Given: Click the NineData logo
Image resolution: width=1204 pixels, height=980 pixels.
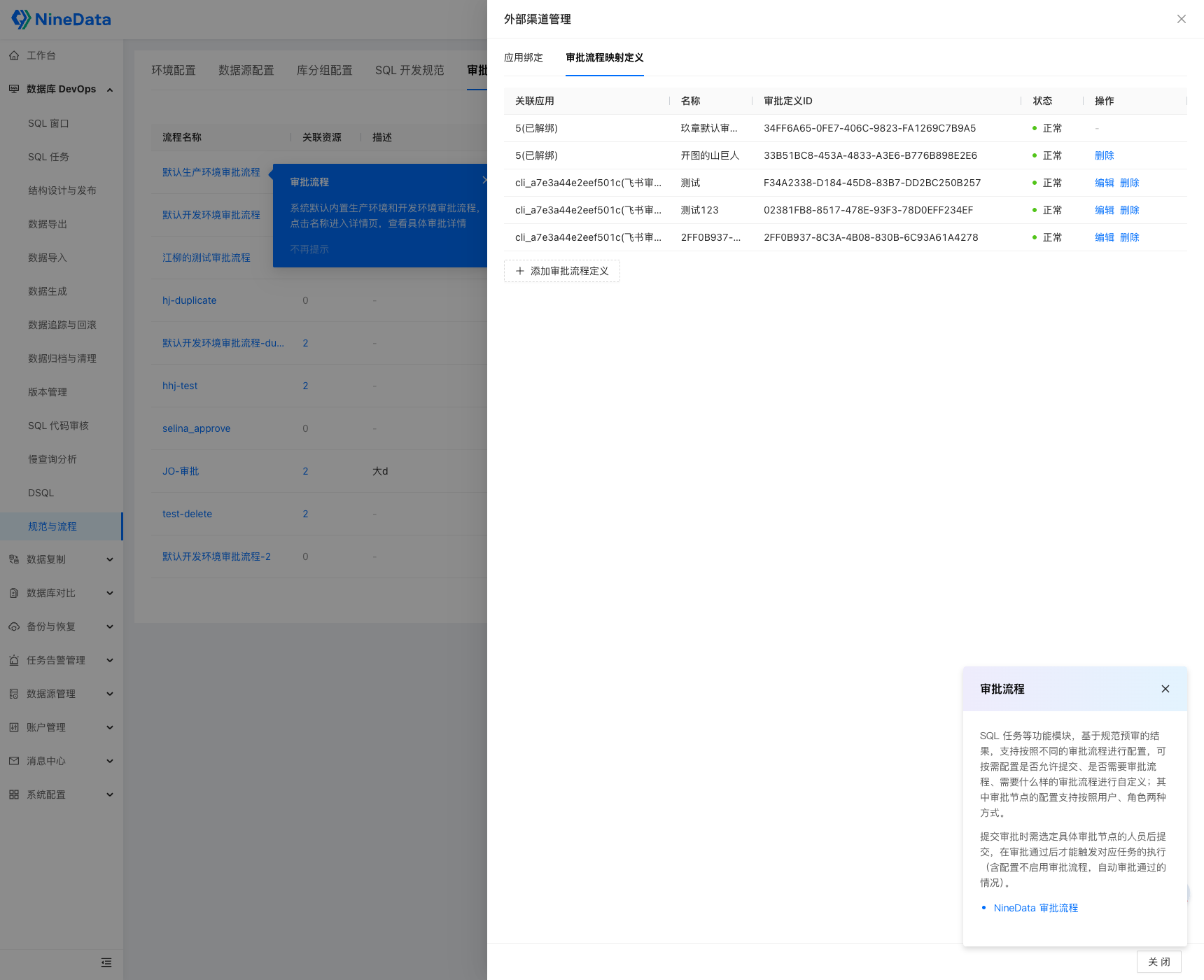Looking at the screenshot, I should [x=61, y=19].
